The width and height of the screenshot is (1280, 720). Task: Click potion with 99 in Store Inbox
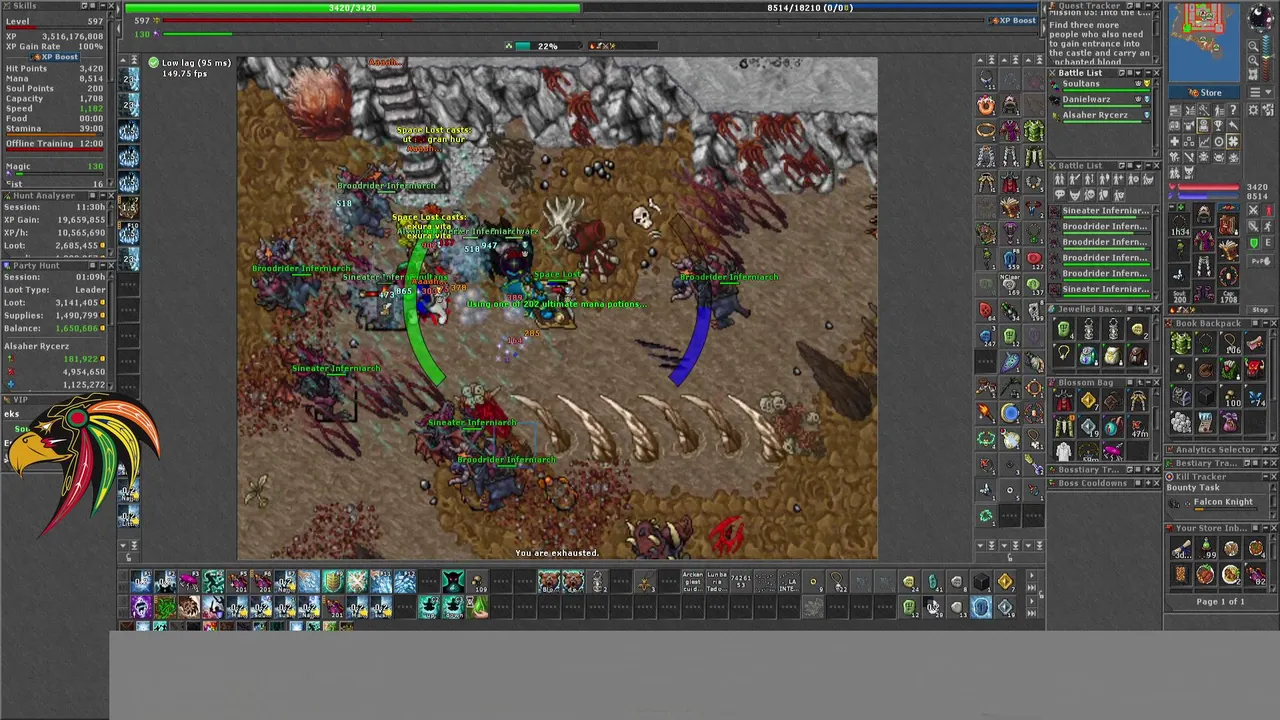(x=1207, y=548)
